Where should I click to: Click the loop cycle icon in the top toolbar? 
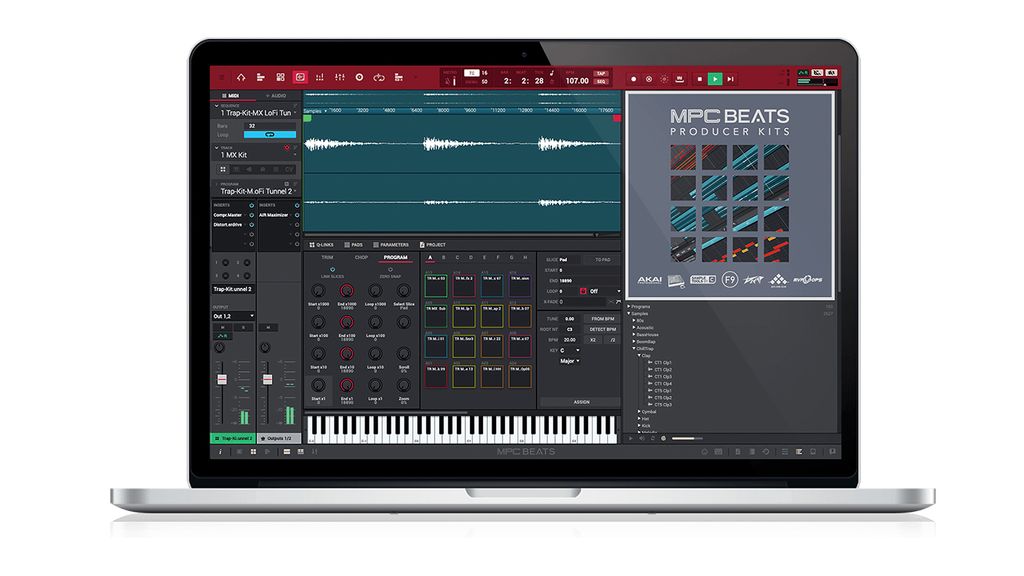(x=380, y=77)
